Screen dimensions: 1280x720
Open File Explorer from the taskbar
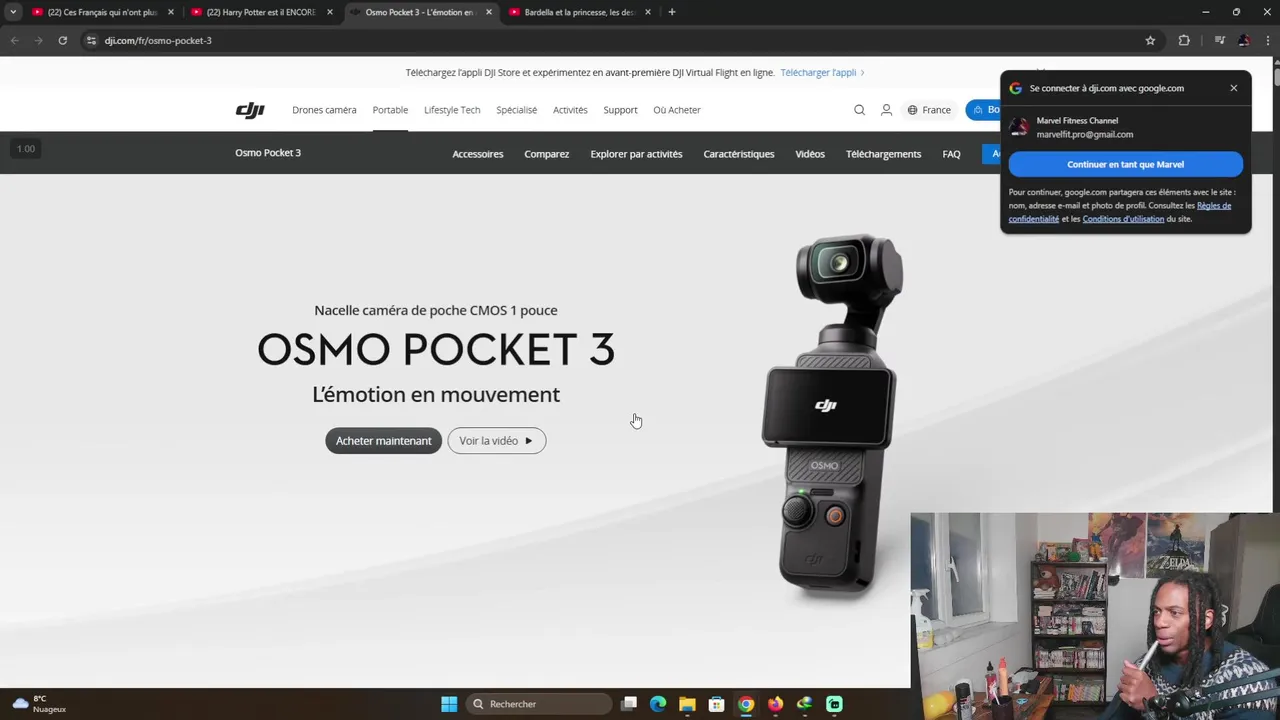[687, 704]
